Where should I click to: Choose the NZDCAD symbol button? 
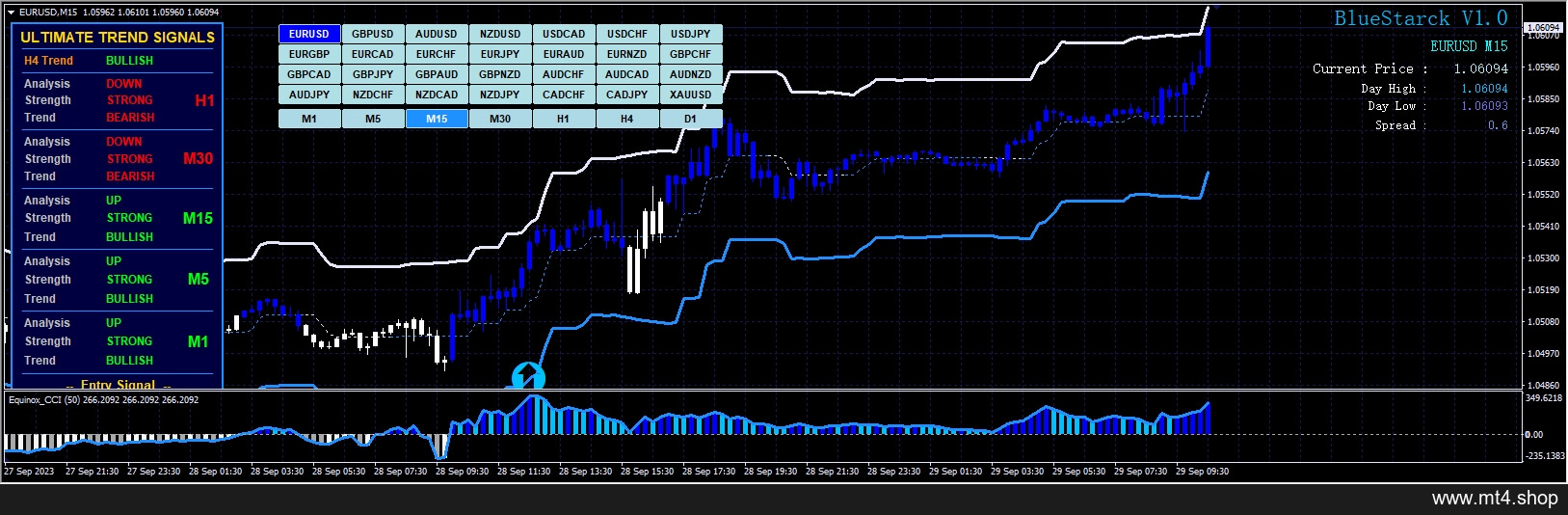[437, 95]
